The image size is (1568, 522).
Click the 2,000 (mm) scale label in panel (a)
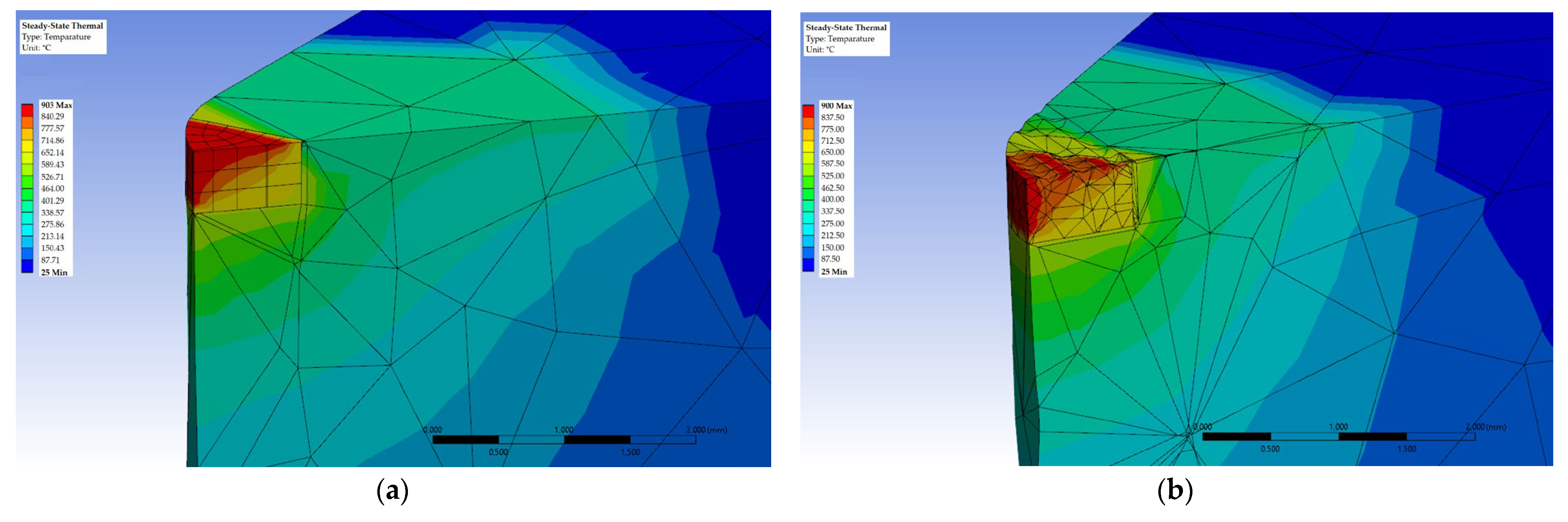click(706, 430)
